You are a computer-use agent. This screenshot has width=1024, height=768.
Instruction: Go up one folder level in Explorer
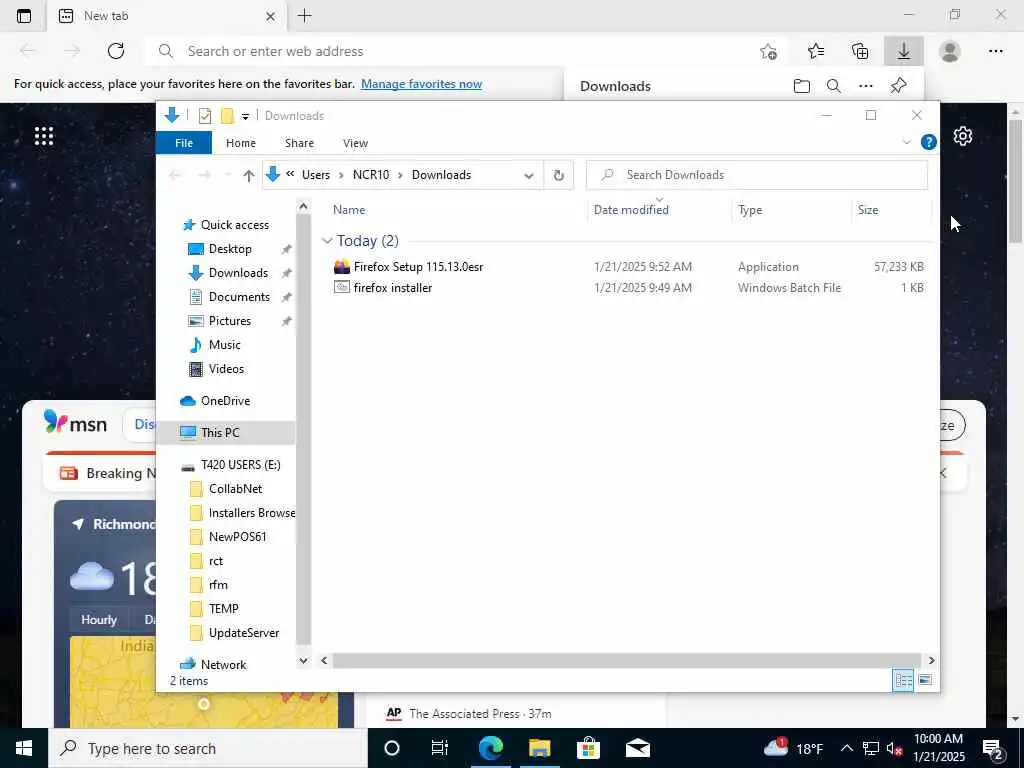(248, 175)
